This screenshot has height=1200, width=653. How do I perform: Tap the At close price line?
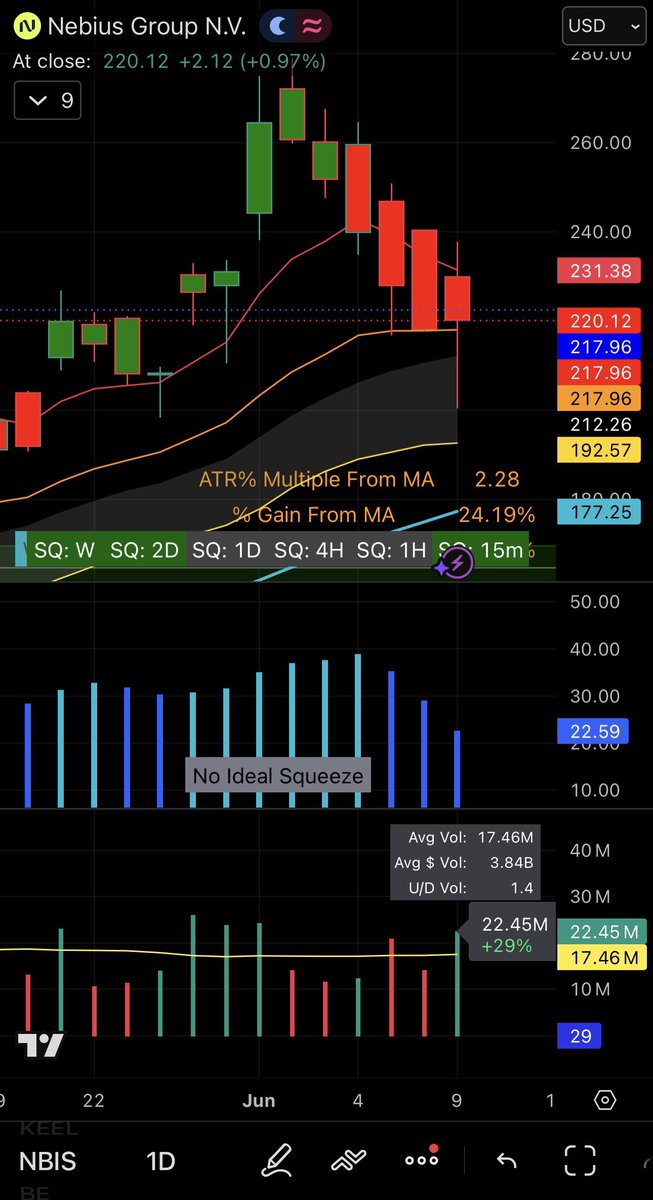(x=169, y=61)
